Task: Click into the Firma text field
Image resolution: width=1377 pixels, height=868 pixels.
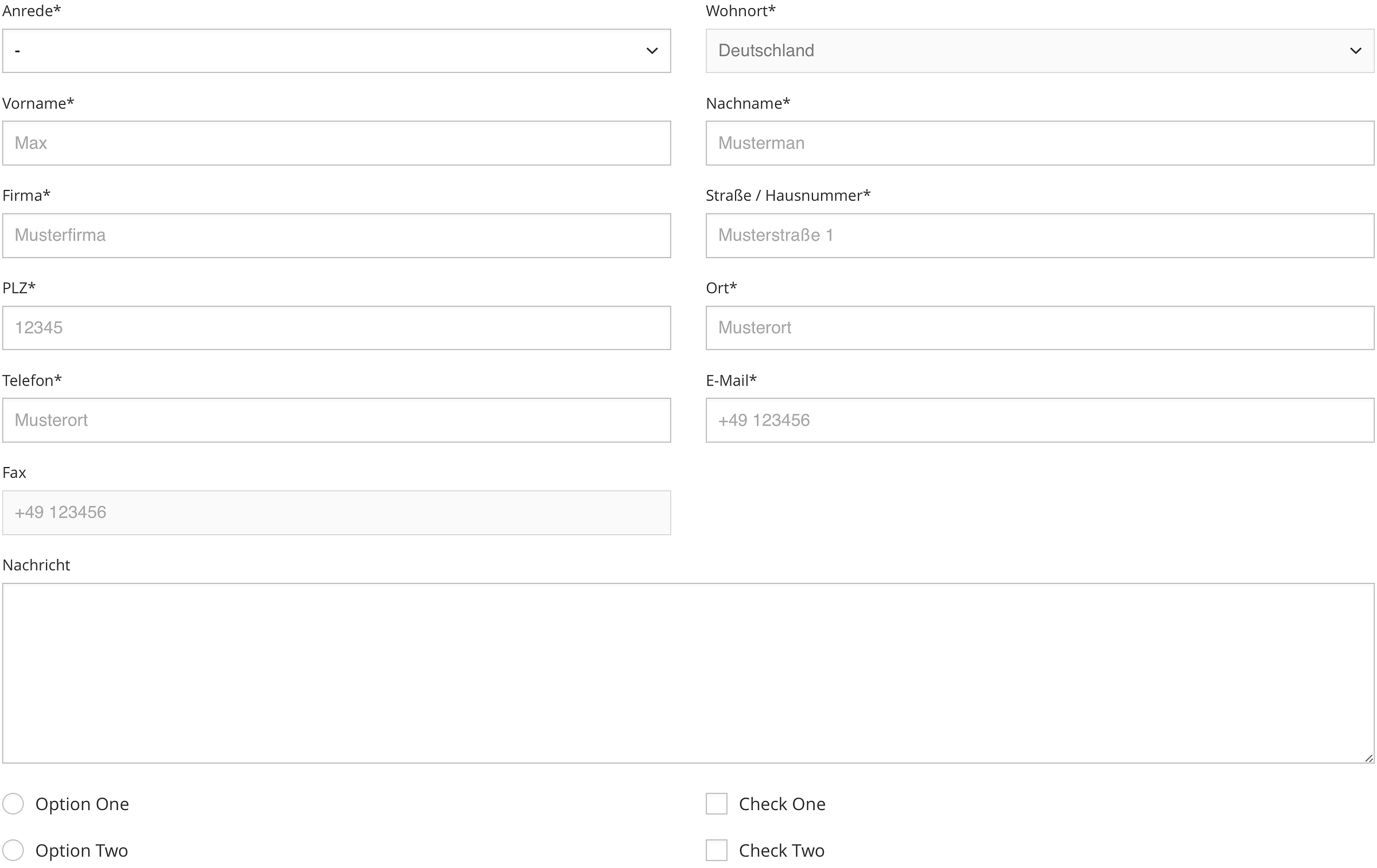Action: pos(336,235)
